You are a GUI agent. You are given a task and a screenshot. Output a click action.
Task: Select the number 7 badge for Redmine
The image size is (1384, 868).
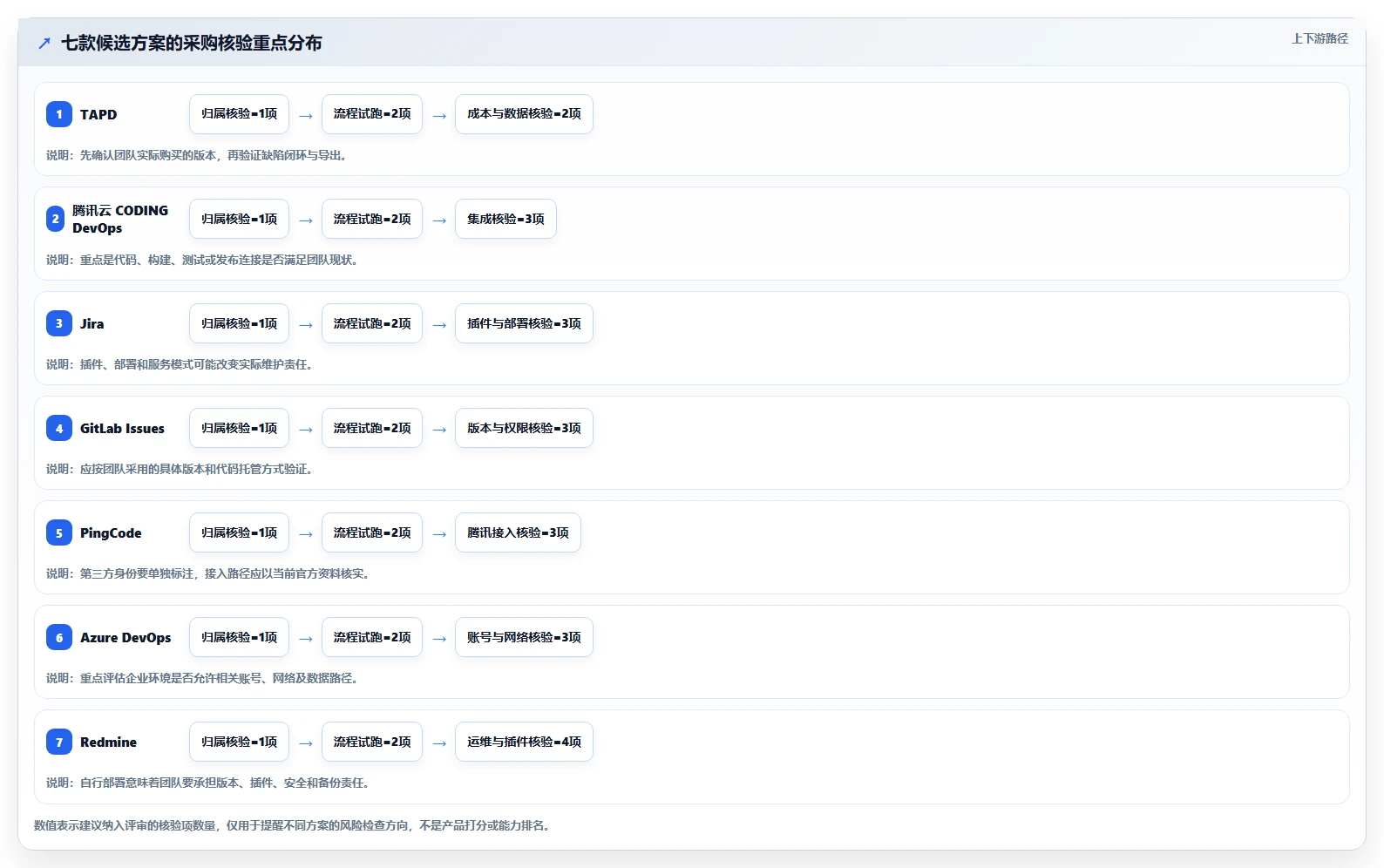[59, 742]
